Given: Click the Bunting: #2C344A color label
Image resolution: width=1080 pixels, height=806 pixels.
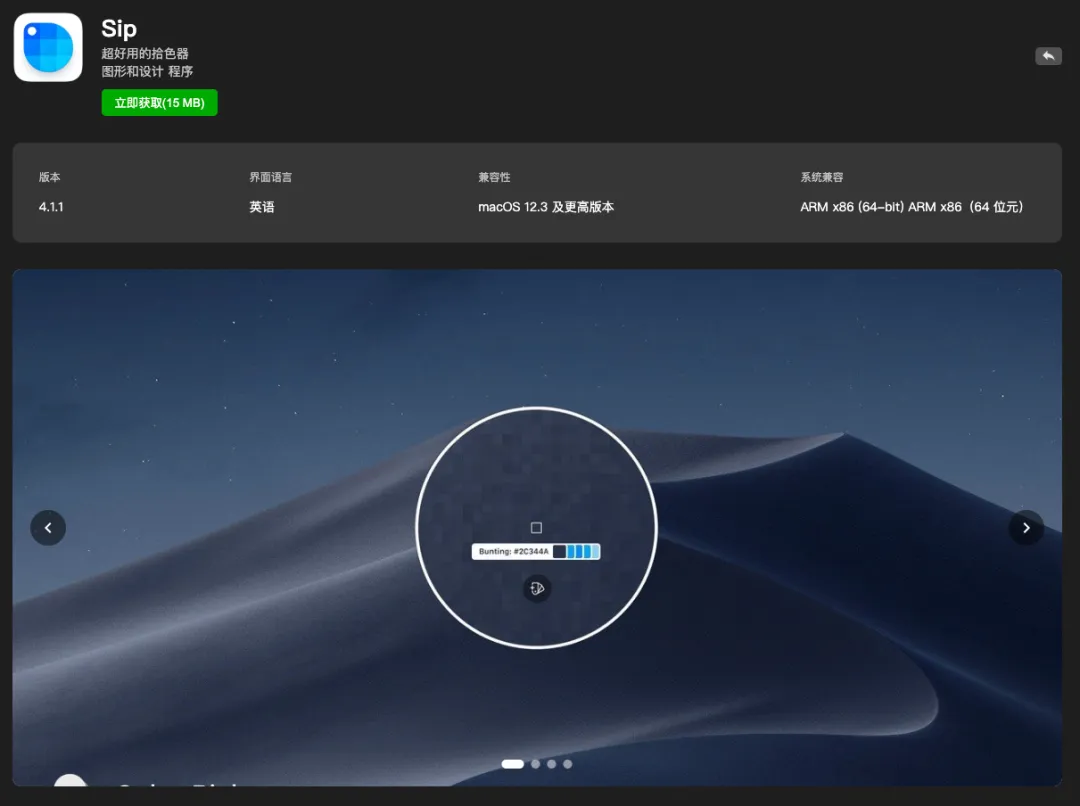Looking at the screenshot, I should 514,551.
